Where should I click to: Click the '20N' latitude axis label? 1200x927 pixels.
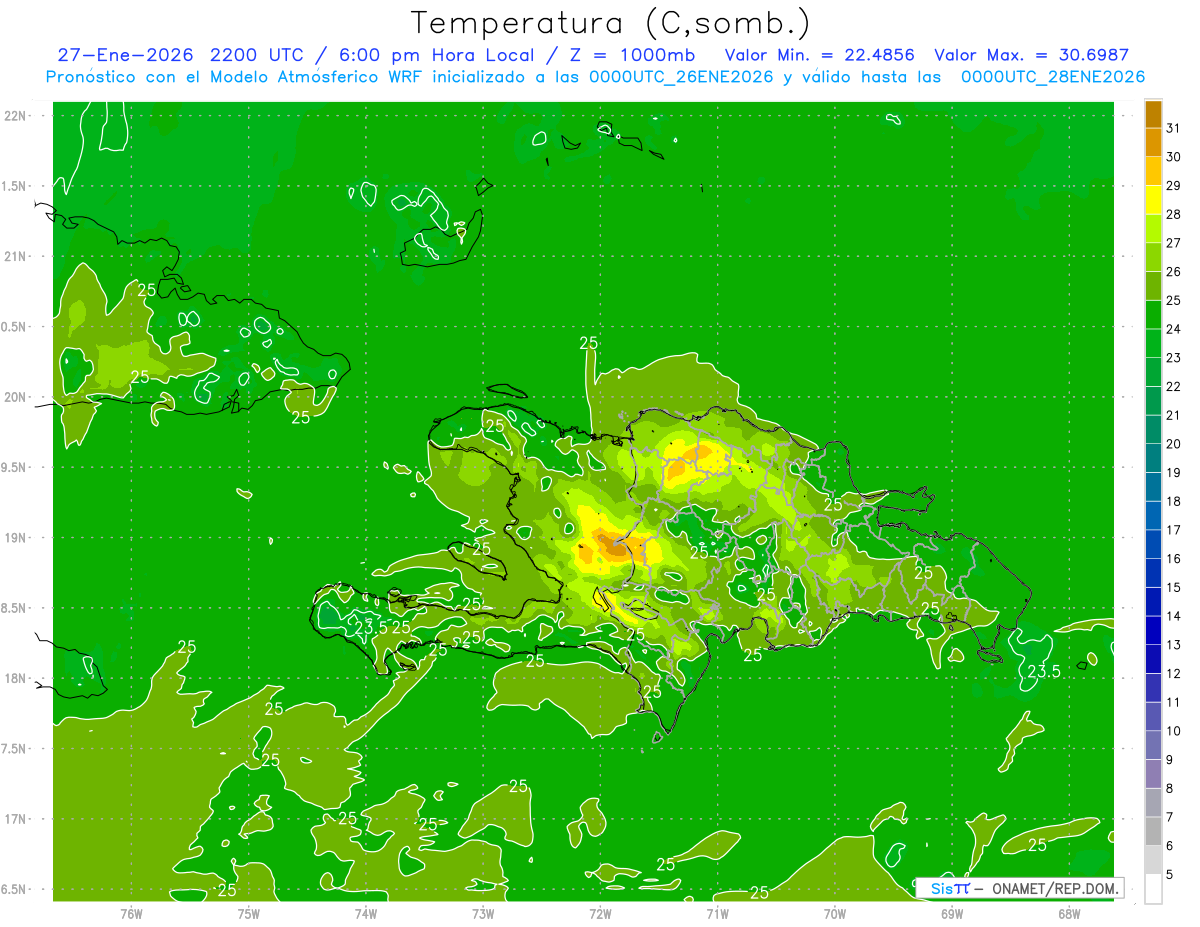point(15,397)
